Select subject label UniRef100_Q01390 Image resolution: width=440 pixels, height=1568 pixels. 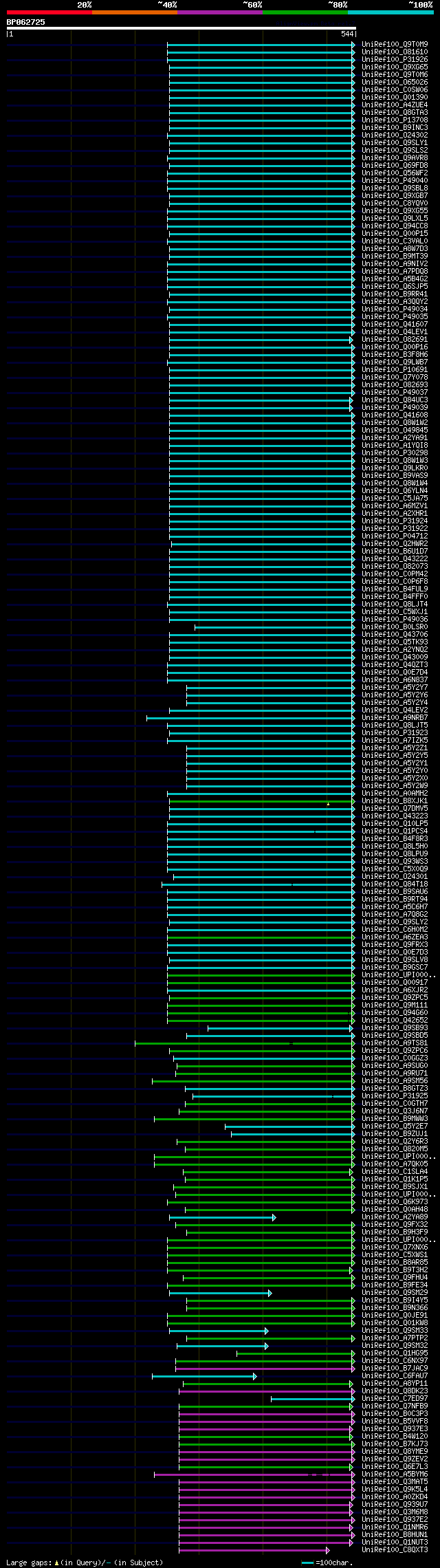(395, 97)
